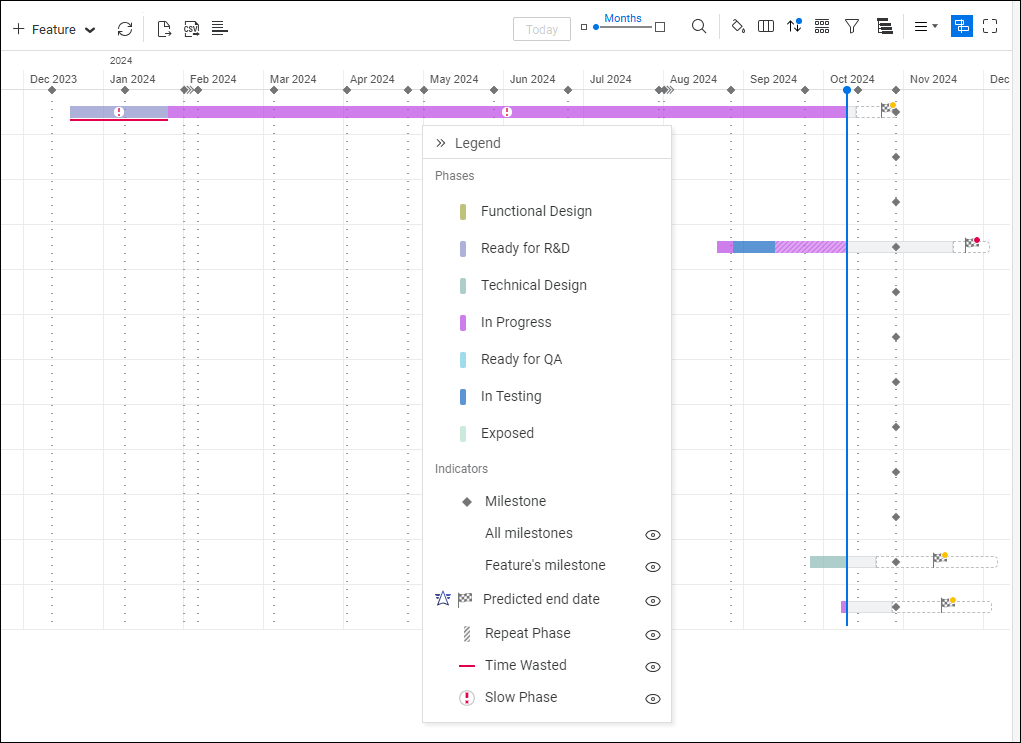Viewport: 1021px width, 743px height.
Task: Export the chart to CSV
Action: pyautogui.click(x=191, y=28)
